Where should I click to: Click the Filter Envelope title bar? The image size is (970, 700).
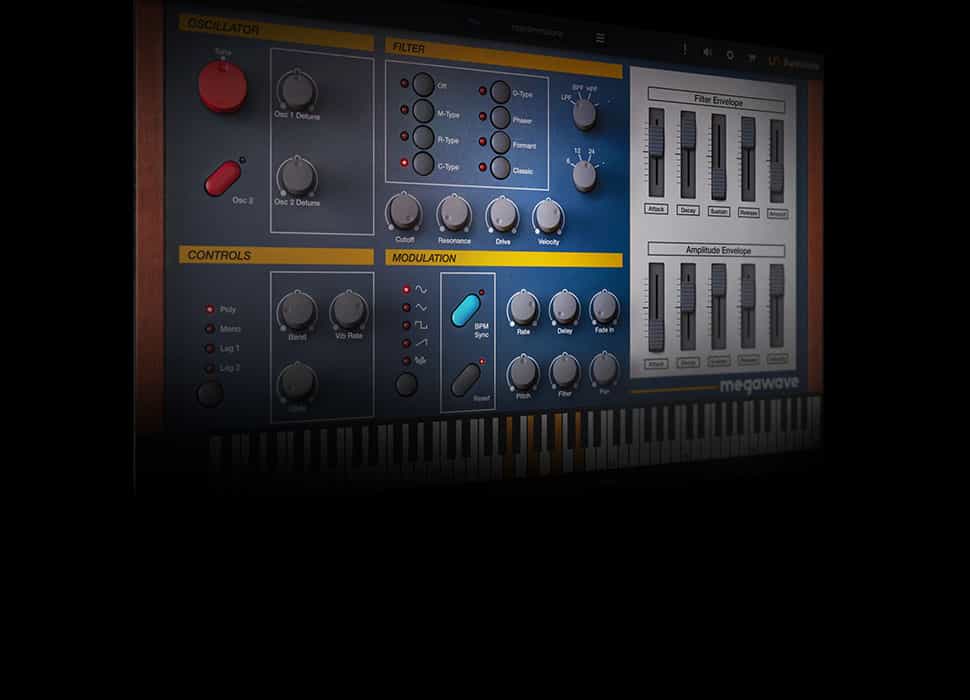716,100
